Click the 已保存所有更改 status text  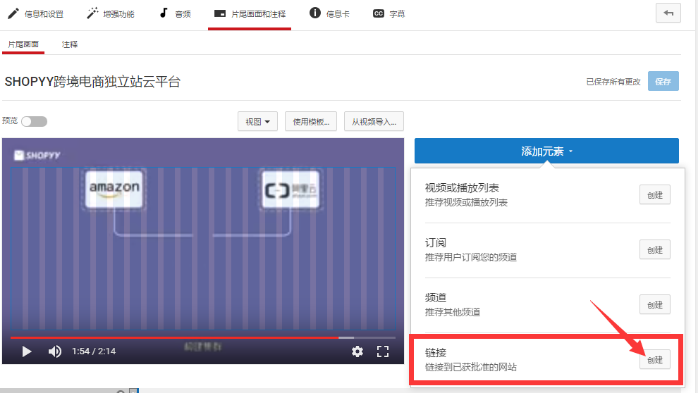coord(613,81)
